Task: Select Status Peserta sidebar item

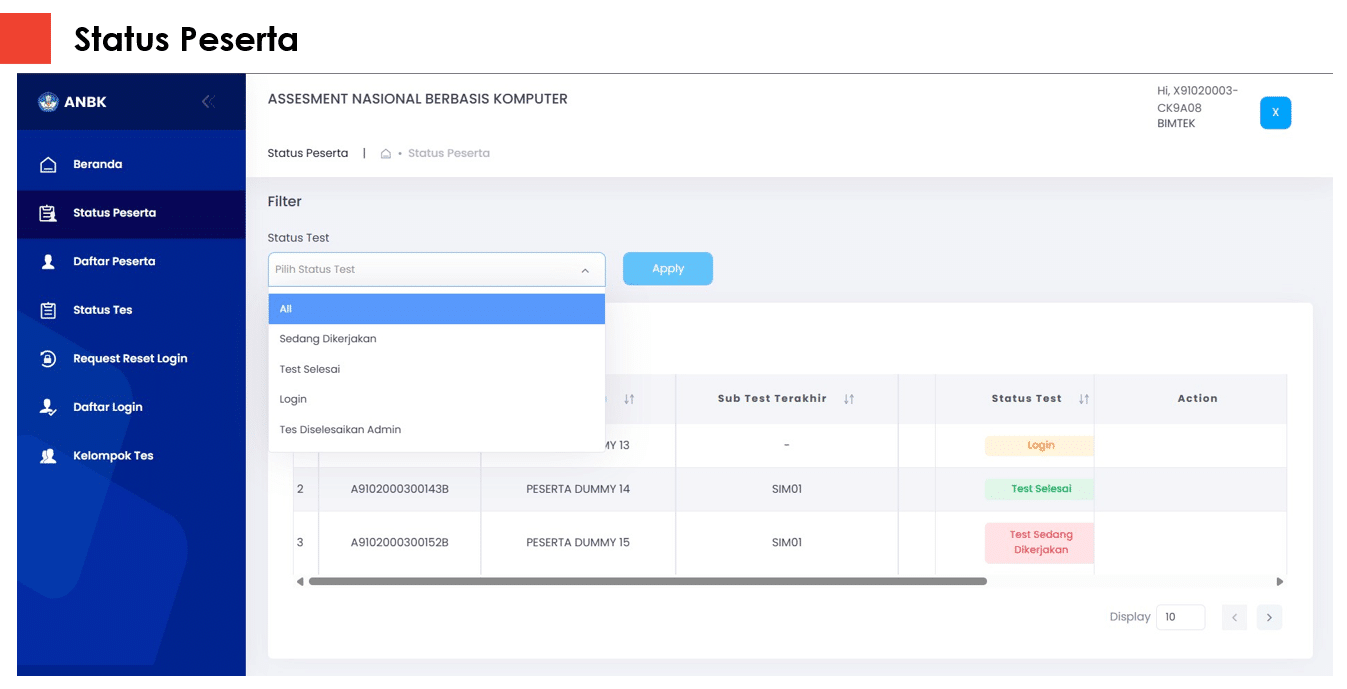Action: pyautogui.click(x=131, y=213)
